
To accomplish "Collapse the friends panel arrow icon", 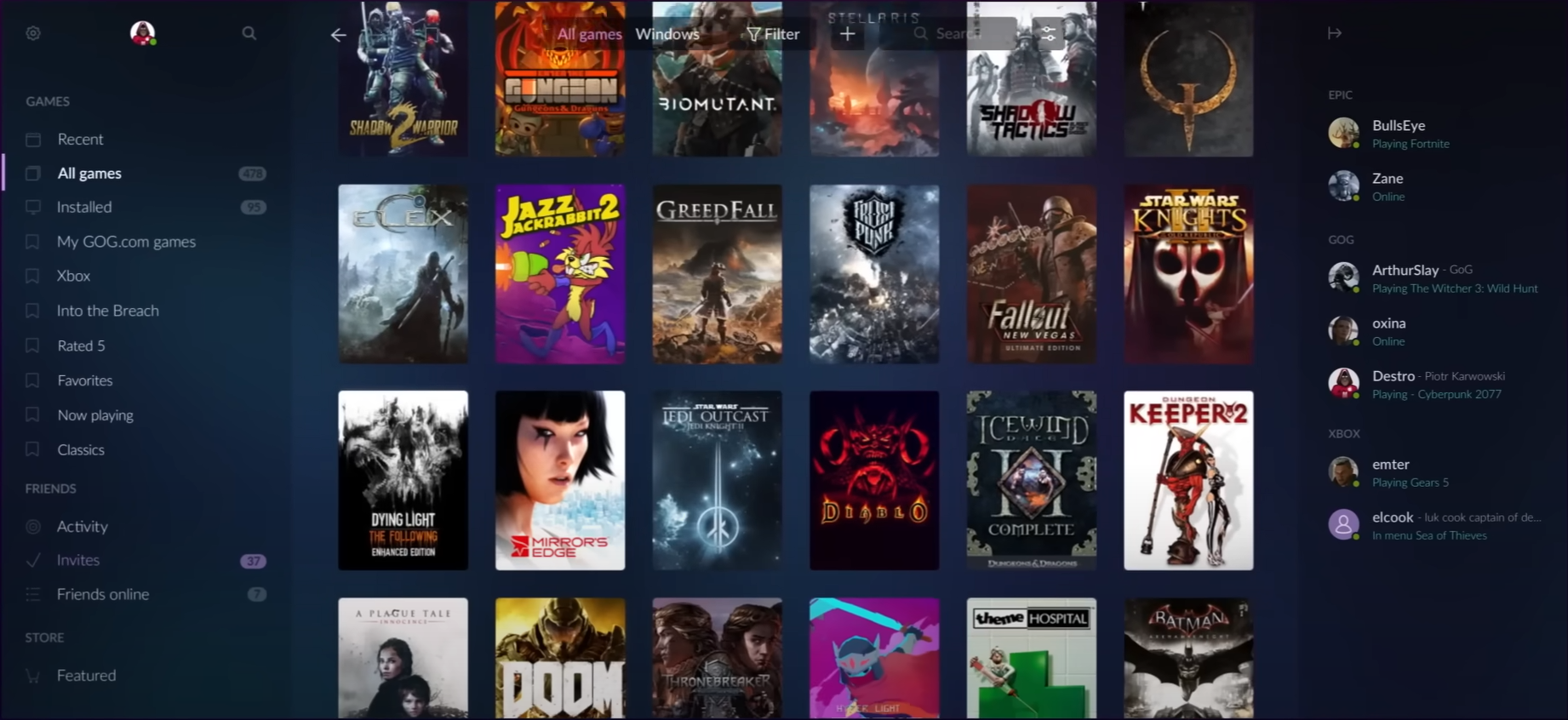I will pyautogui.click(x=1334, y=33).
